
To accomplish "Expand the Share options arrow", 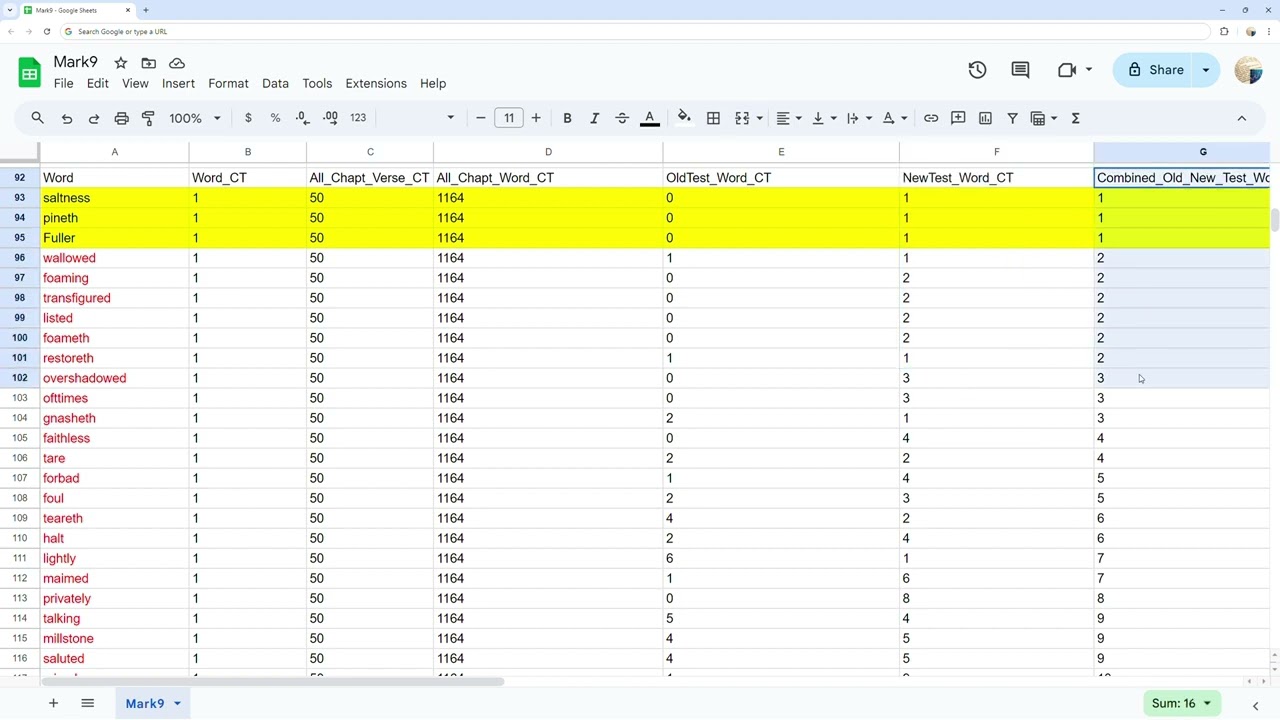I will [1206, 70].
